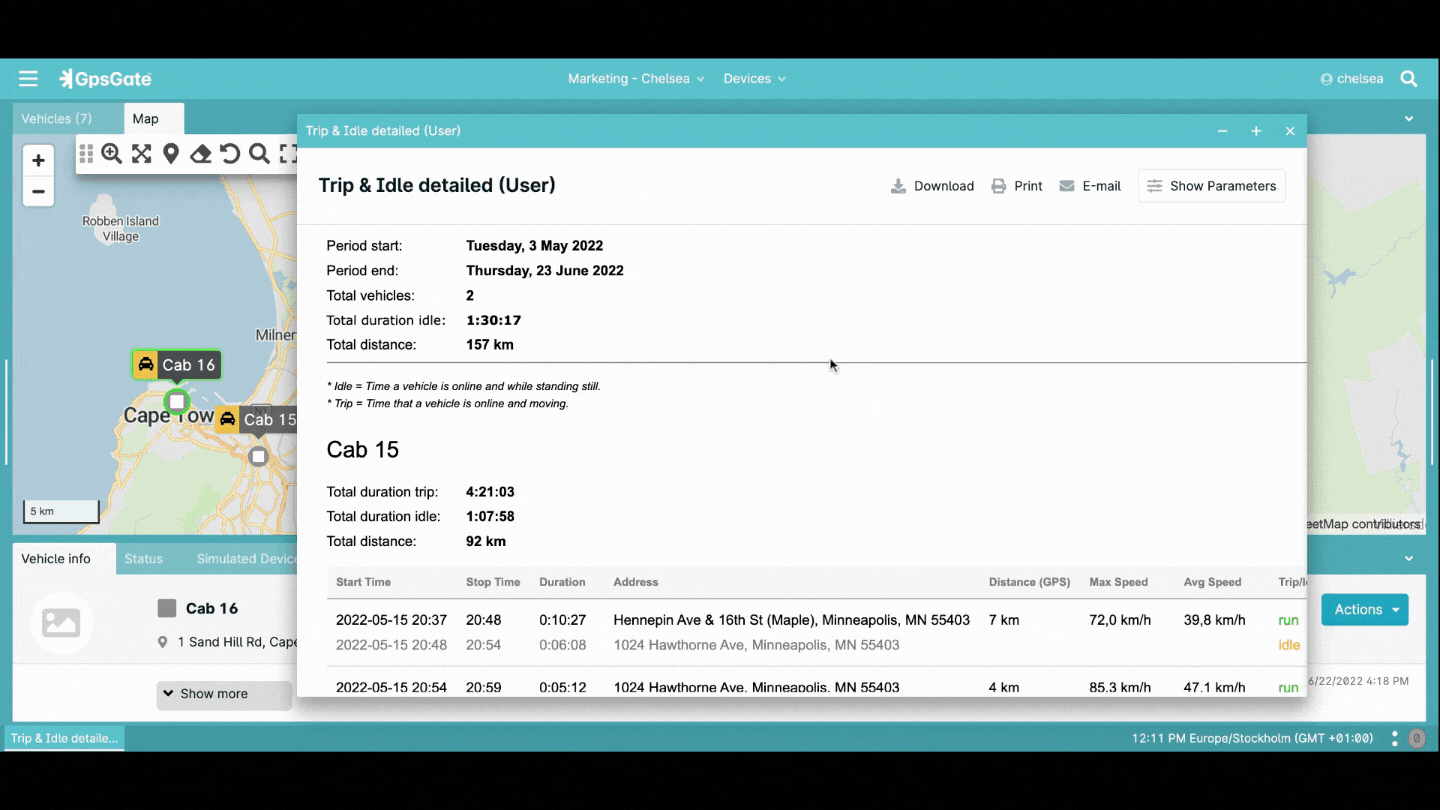Open the notification counter in the status bar
This screenshot has height=810, width=1440.
coord(1416,738)
